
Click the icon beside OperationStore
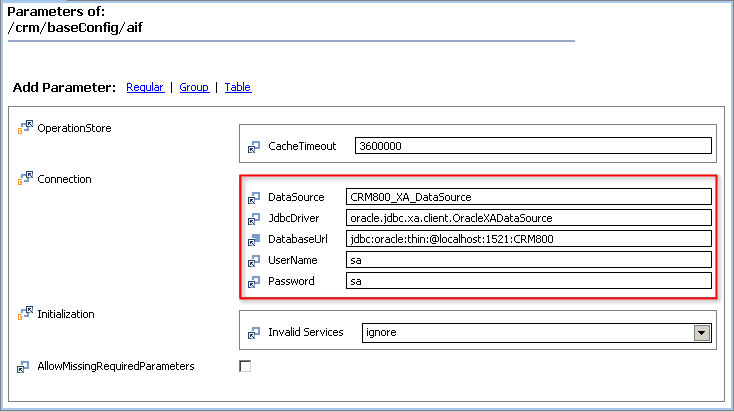pos(25,128)
